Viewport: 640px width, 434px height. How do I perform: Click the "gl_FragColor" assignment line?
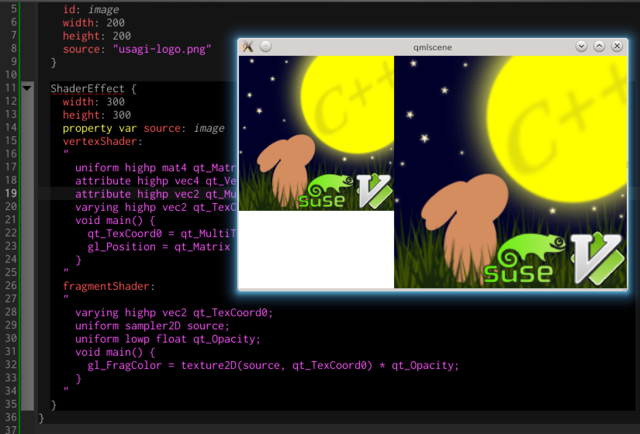[x=273, y=365]
